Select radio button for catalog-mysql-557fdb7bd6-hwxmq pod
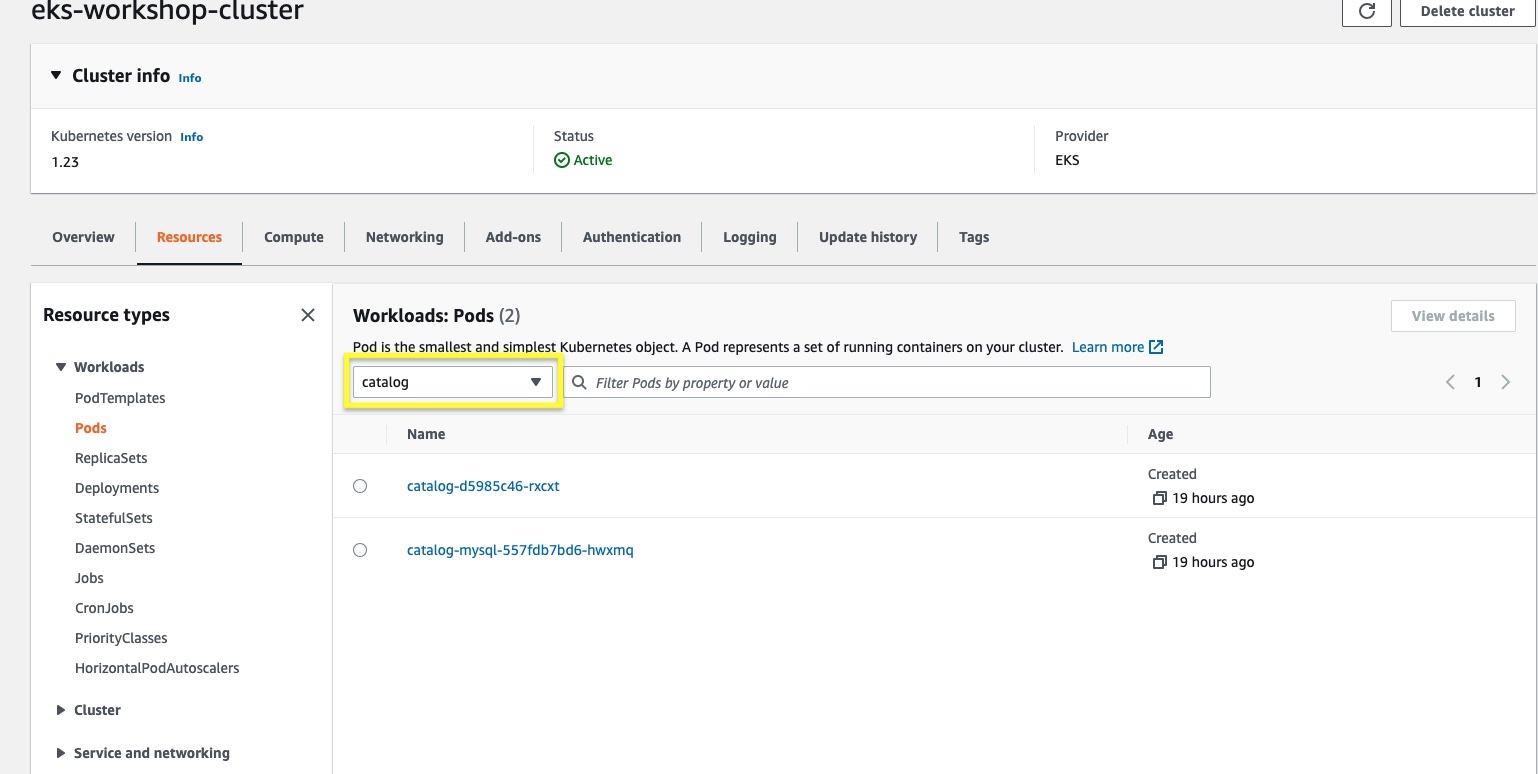Image resolution: width=1538 pixels, height=774 pixels. [x=360, y=550]
